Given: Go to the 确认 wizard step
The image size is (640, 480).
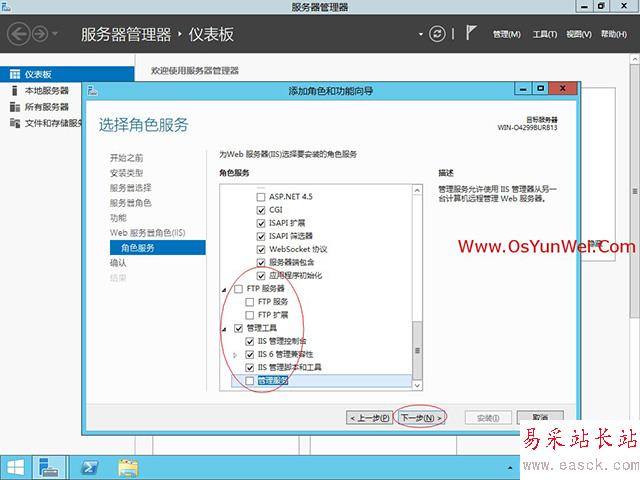Looking at the screenshot, I should click(x=118, y=263).
